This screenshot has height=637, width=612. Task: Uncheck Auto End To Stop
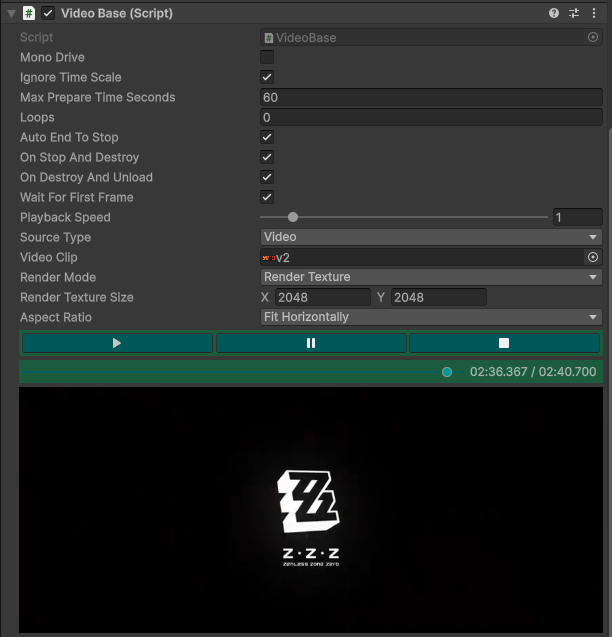[267, 137]
